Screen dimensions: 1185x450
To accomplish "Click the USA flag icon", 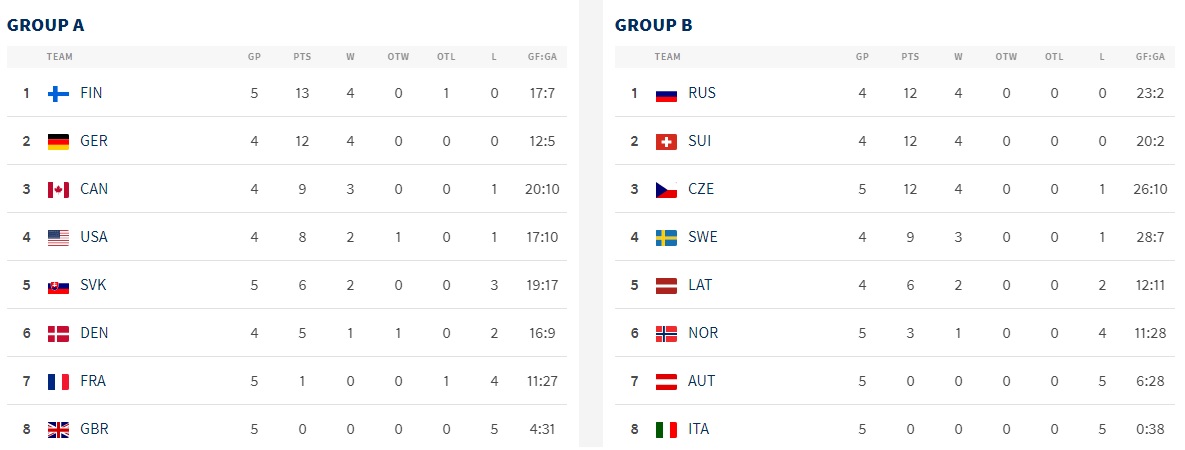I will tap(58, 237).
